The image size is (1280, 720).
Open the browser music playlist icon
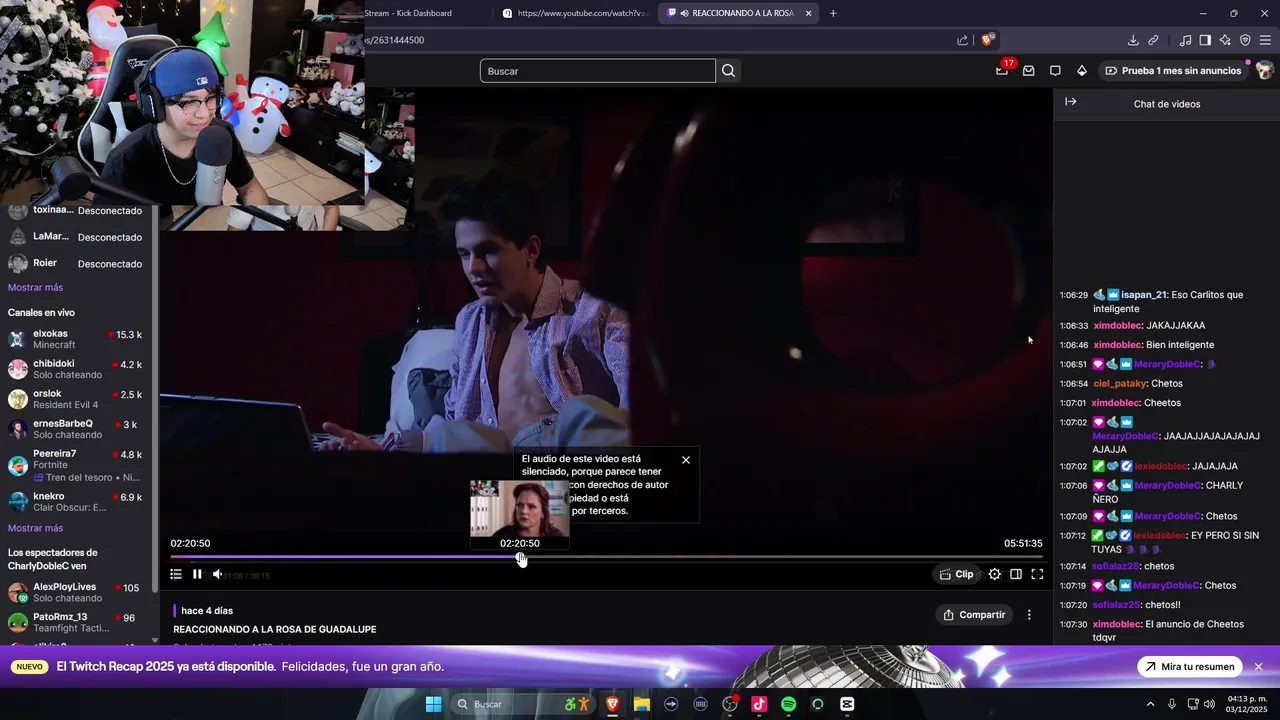(x=1185, y=40)
